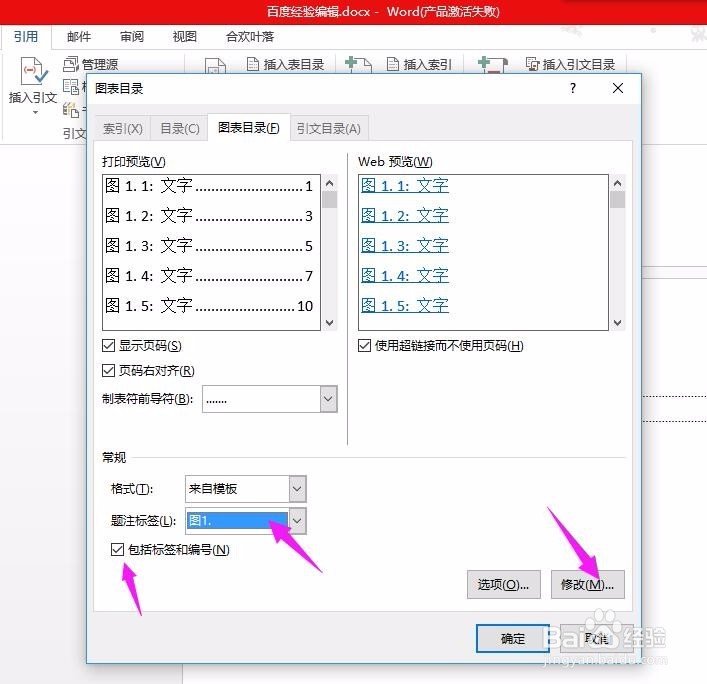Switch to Table of Authorities (引文目录) tab

point(329,129)
